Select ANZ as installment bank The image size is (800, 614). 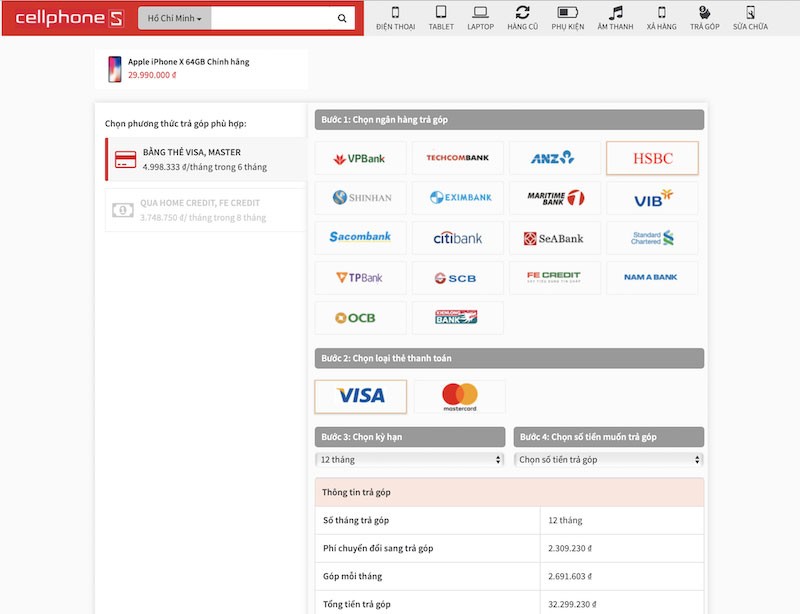click(555, 158)
